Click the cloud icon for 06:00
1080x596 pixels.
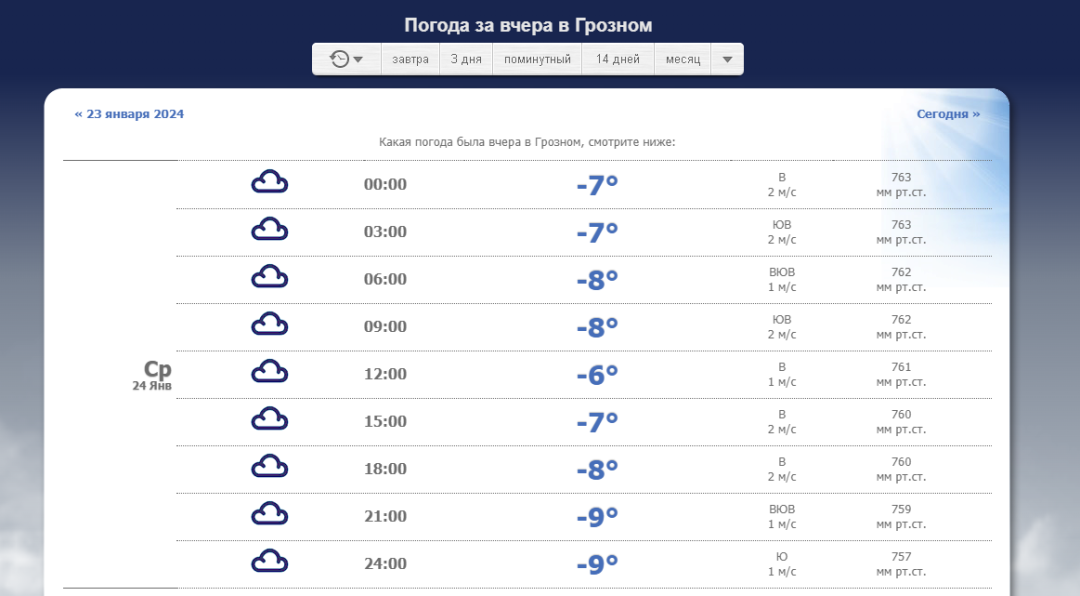point(269,277)
